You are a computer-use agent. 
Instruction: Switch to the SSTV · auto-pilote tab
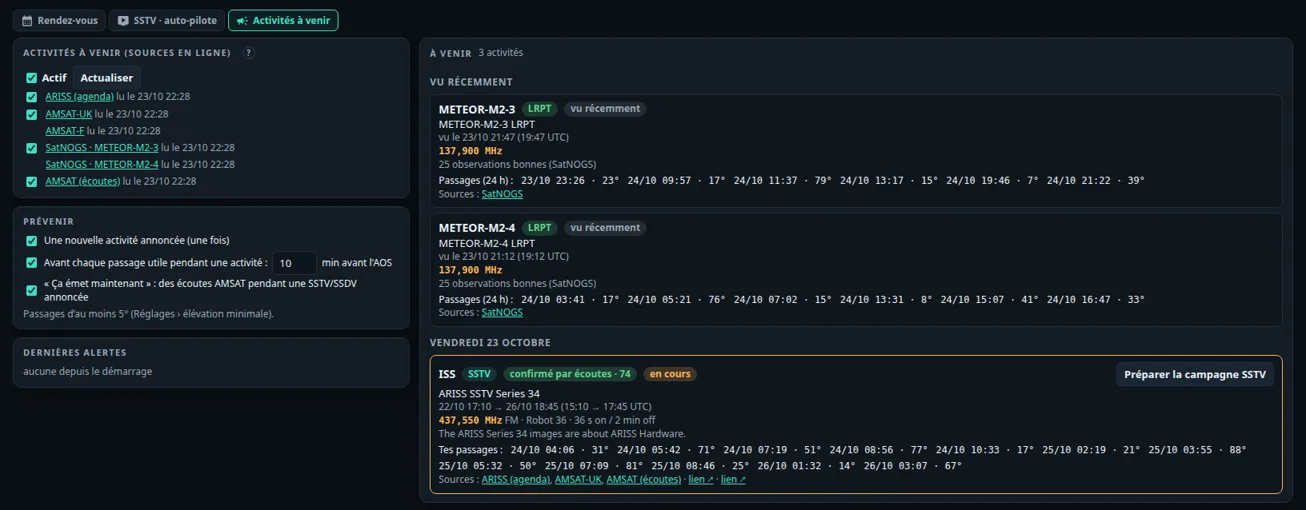(166, 20)
